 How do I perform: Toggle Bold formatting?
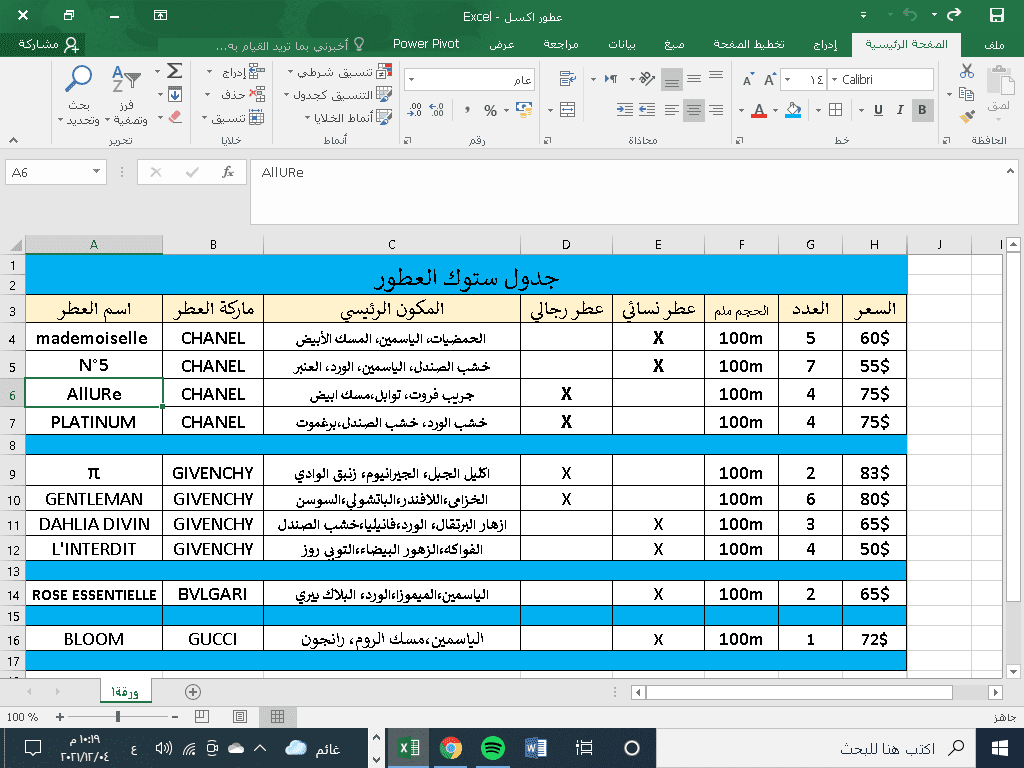(x=922, y=110)
